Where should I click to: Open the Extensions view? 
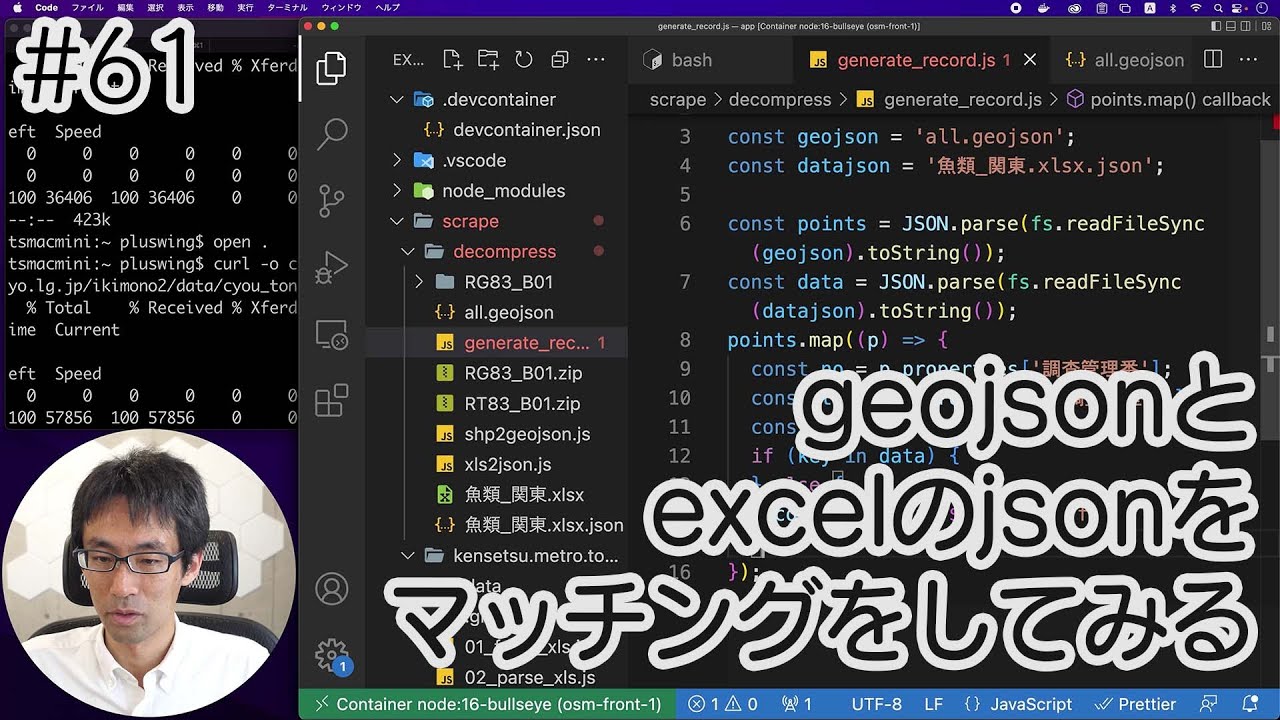[x=331, y=400]
